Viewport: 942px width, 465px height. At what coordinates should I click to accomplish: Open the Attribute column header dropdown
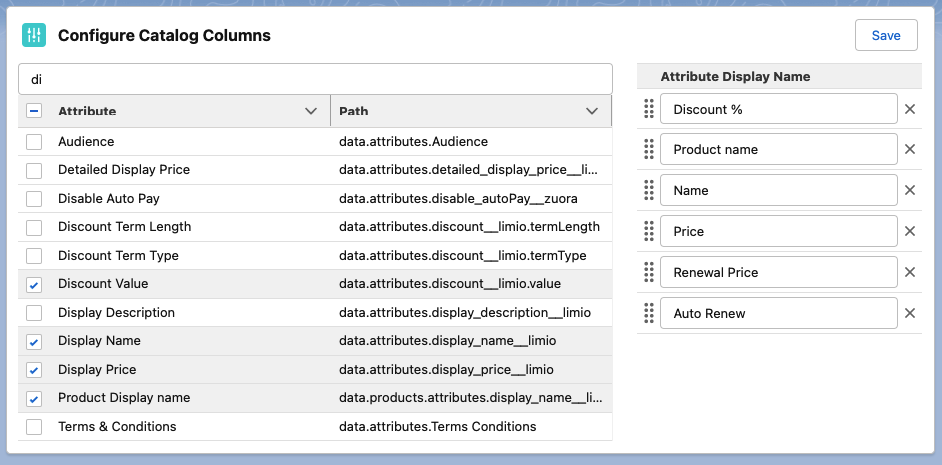tap(311, 111)
